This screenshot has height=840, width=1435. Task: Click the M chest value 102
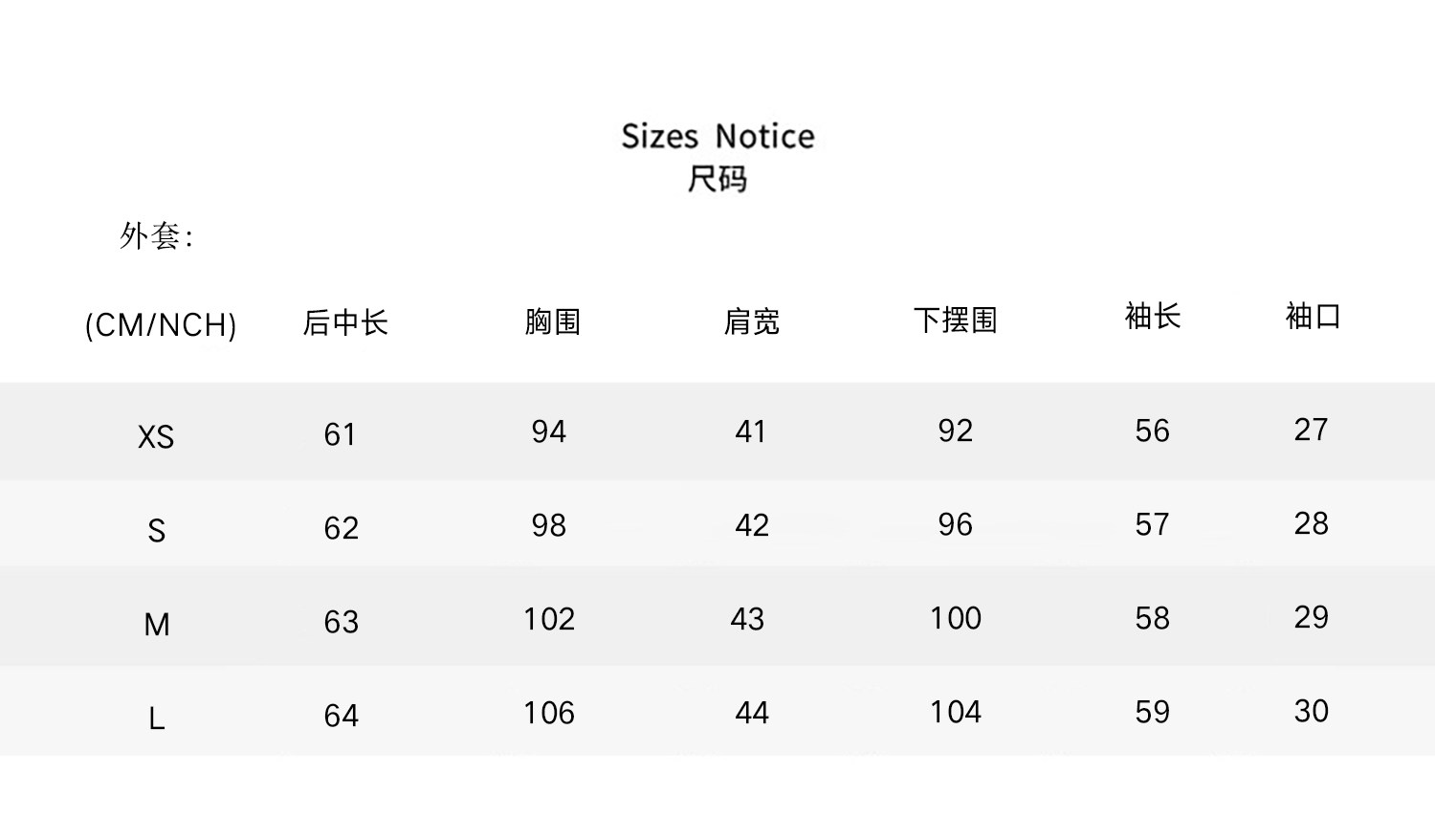point(549,619)
